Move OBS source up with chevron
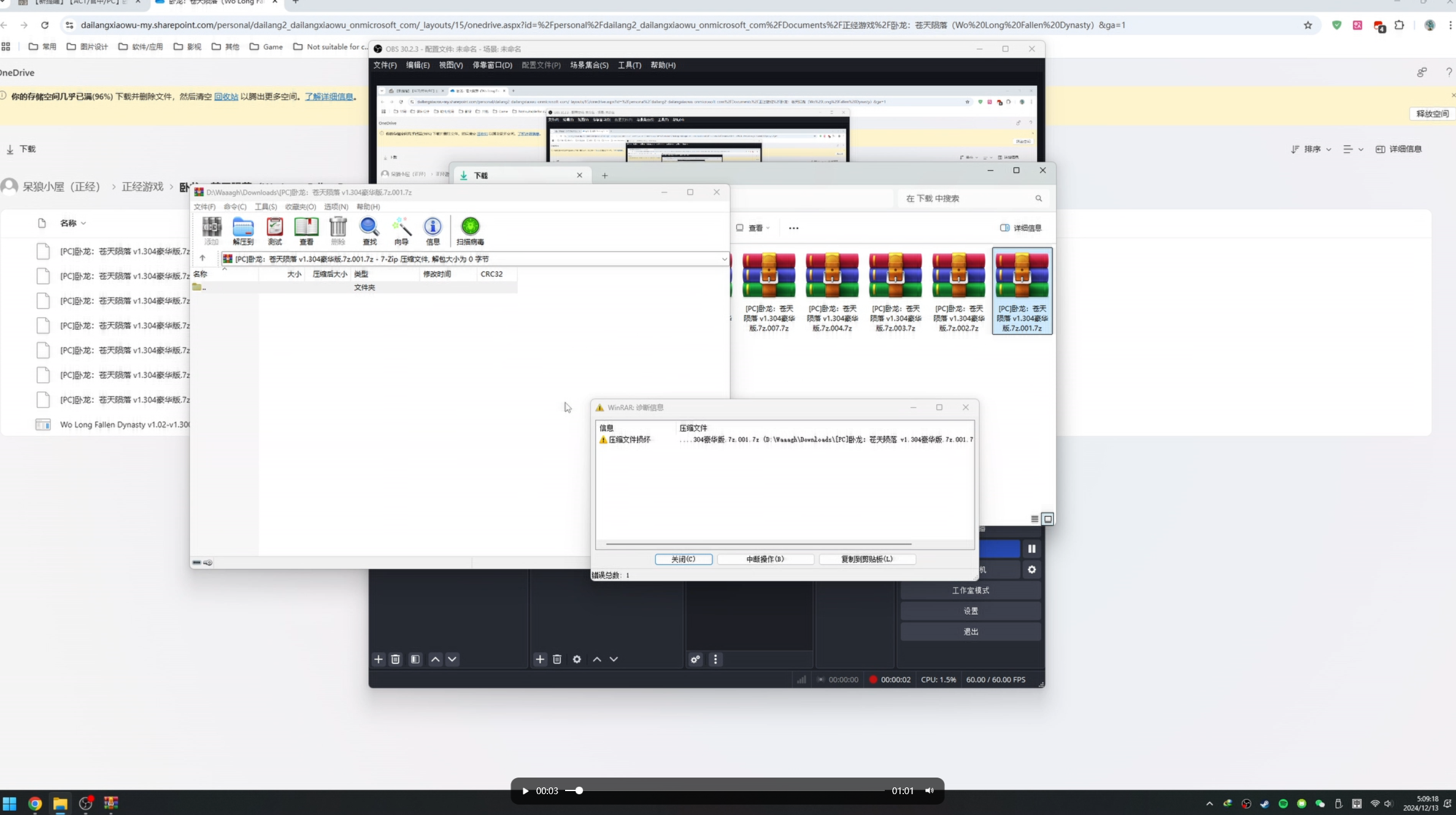The width and height of the screenshot is (1456, 815). [597, 659]
